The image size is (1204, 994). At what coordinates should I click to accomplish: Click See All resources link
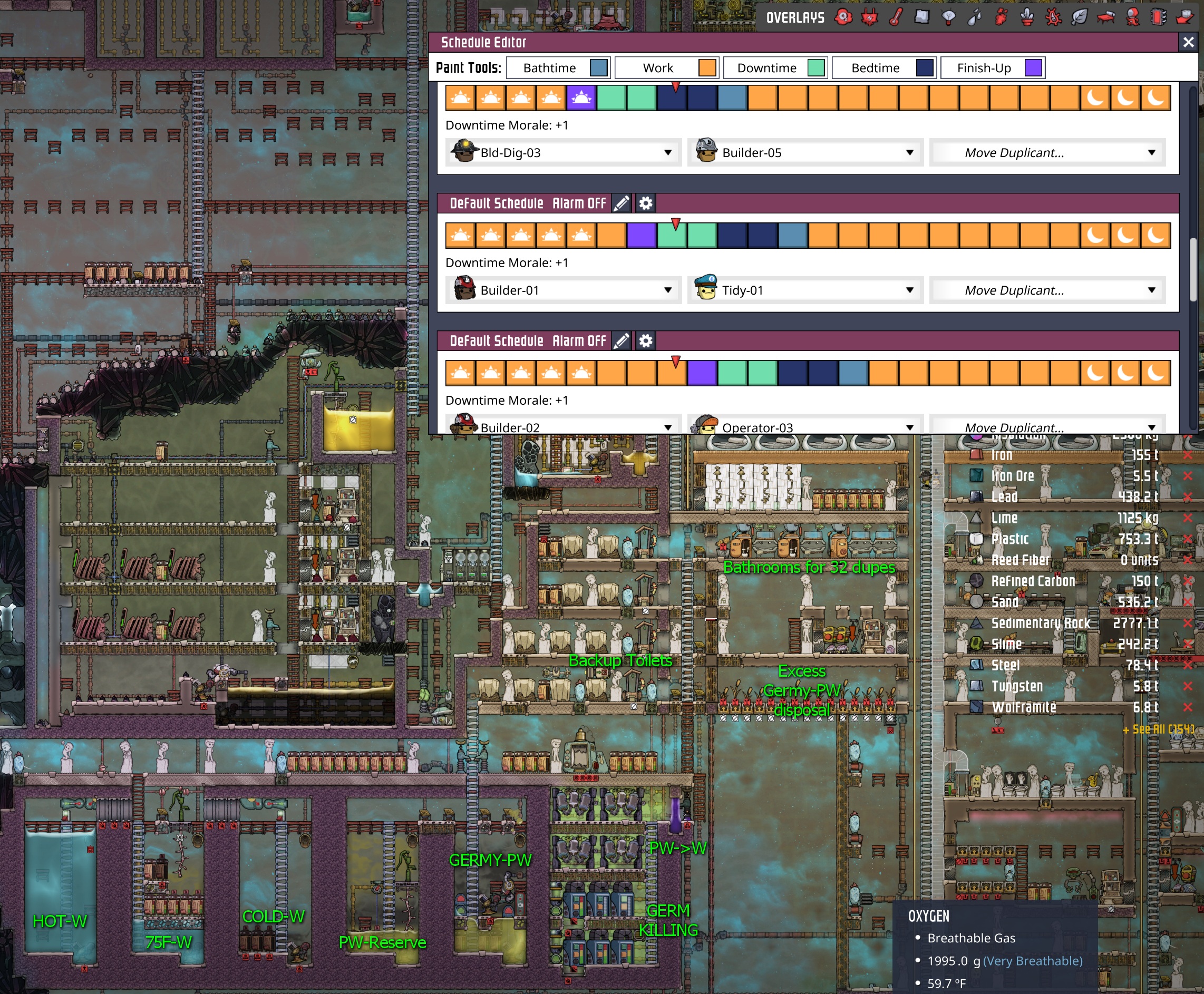(x=1158, y=729)
